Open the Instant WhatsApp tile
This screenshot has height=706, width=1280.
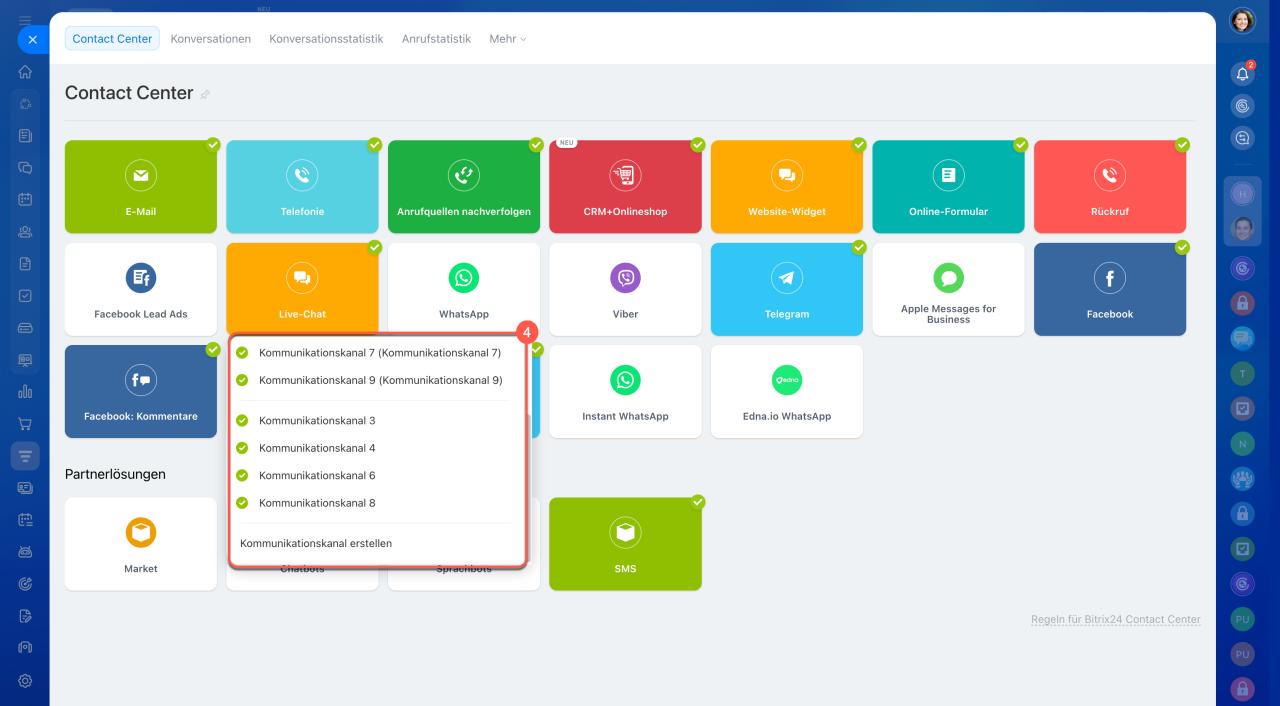pos(625,392)
